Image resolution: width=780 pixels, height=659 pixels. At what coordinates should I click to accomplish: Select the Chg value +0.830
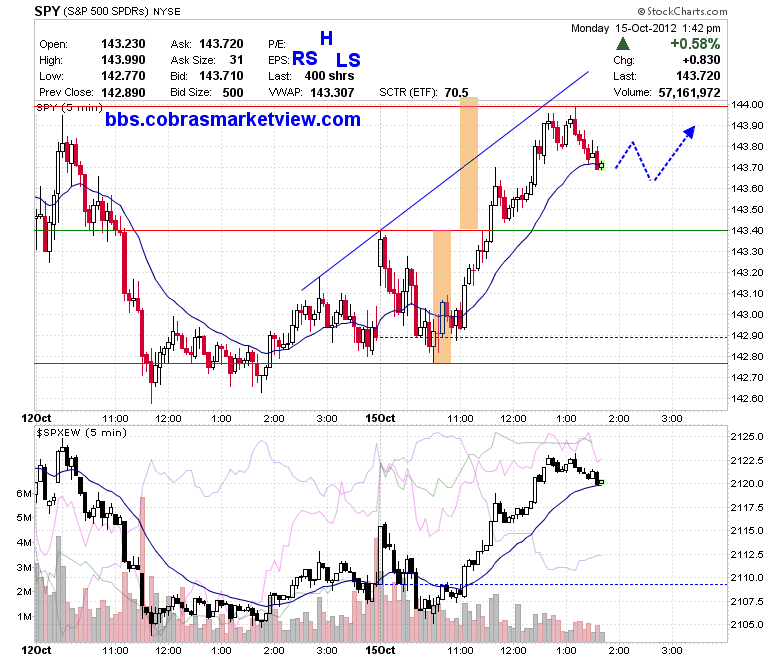(701, 60)
